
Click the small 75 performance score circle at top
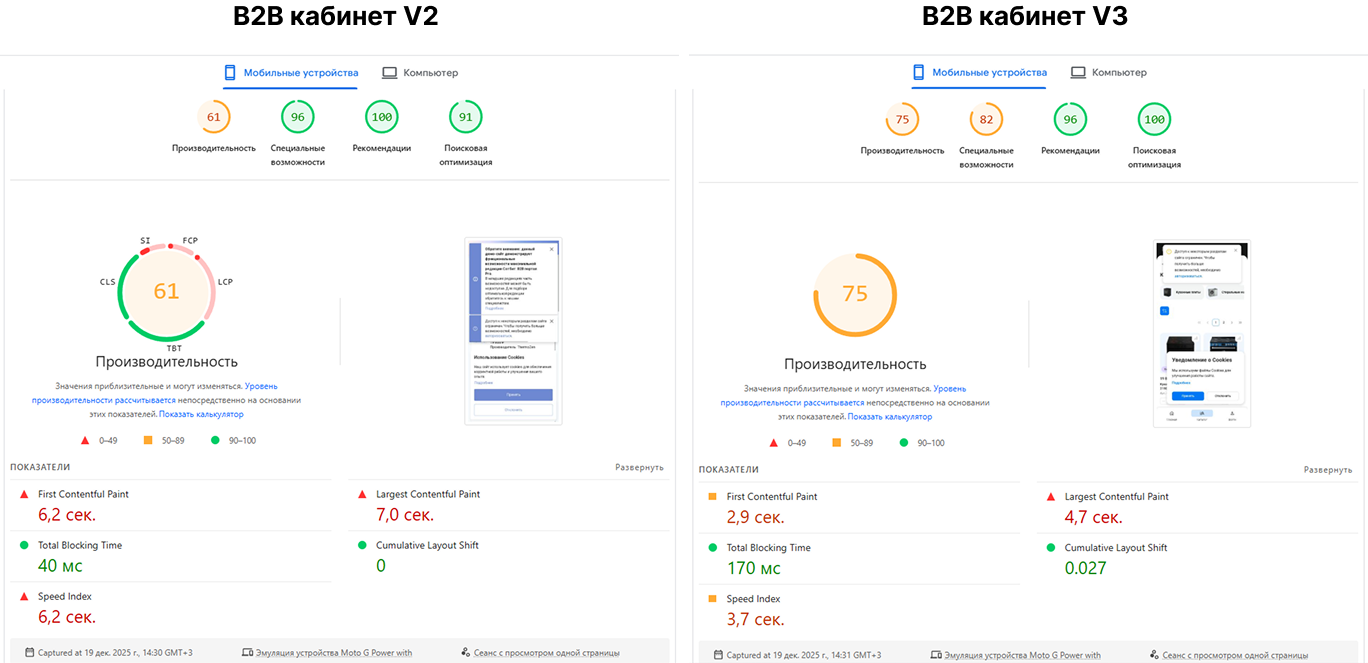pyautogui.click(x=902, y=120)
